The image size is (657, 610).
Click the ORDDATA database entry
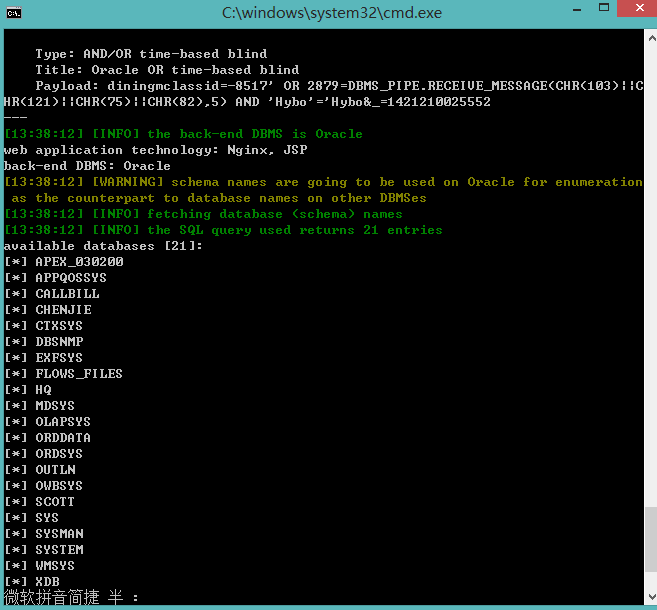[x=48, y=437]
